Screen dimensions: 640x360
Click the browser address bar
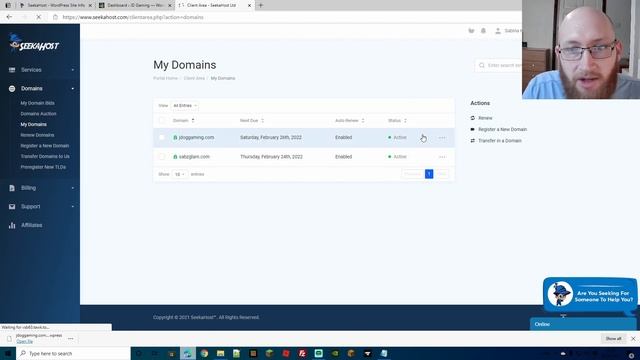[286, 17]
